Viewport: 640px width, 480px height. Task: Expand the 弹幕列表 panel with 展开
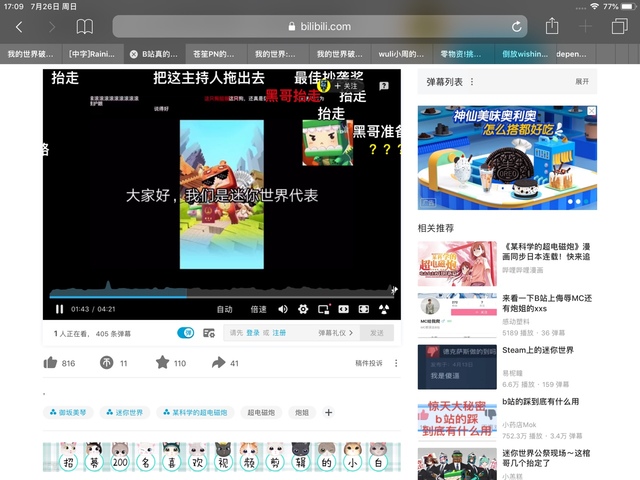click(582, 82)
